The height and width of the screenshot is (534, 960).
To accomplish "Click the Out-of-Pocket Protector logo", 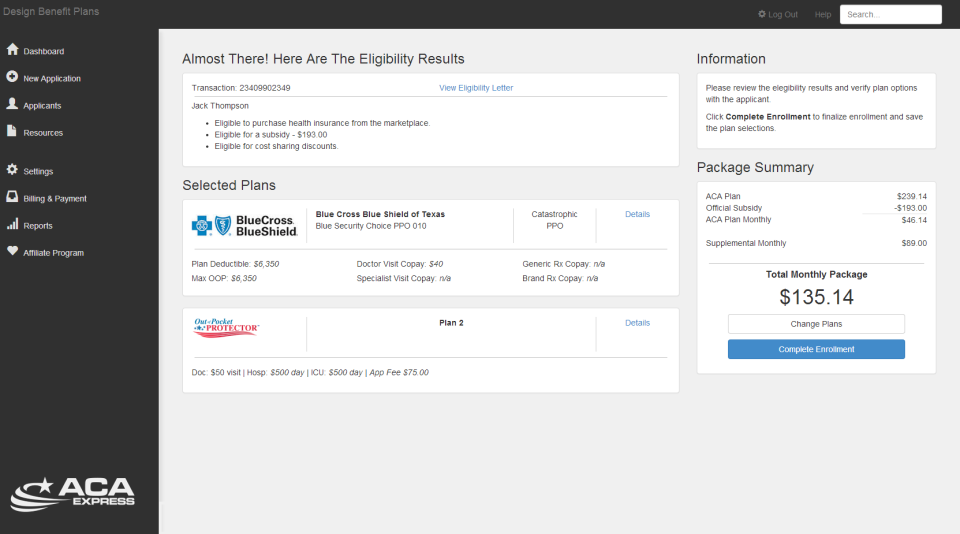I will 226,327.
